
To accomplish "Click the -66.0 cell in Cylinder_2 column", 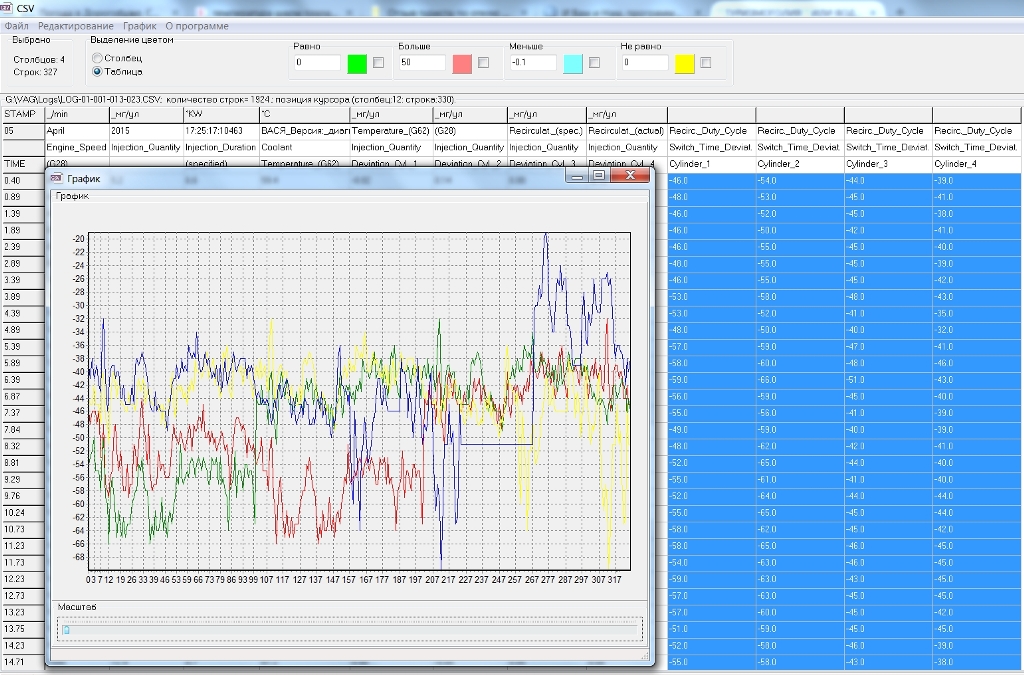I will pyautogui.click(x=799, y=380).
